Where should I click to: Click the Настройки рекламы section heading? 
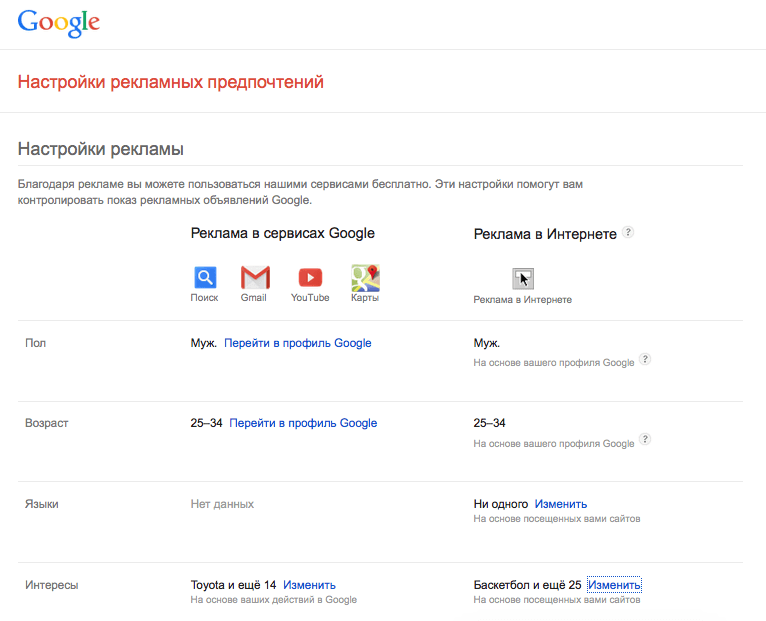click(101, 150)
